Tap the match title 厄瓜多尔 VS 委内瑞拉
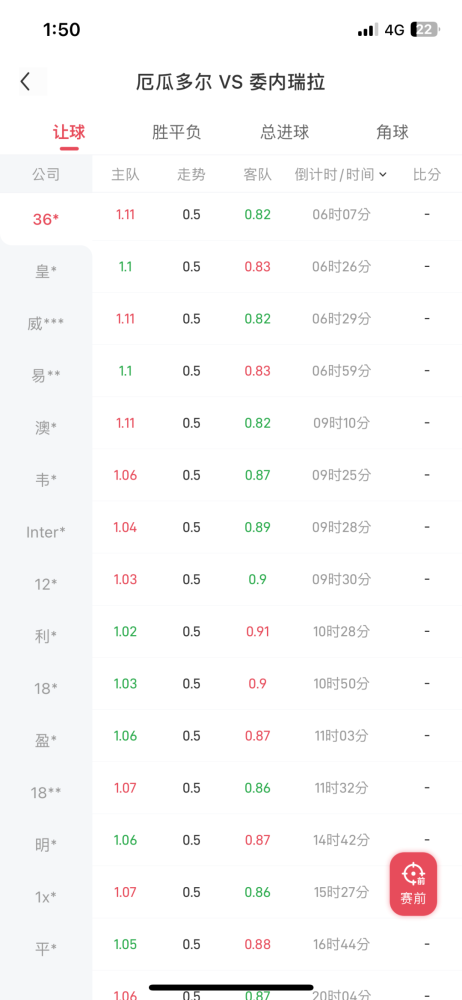The height and width of the screenshot is (1000, 462). click(231, 82)
